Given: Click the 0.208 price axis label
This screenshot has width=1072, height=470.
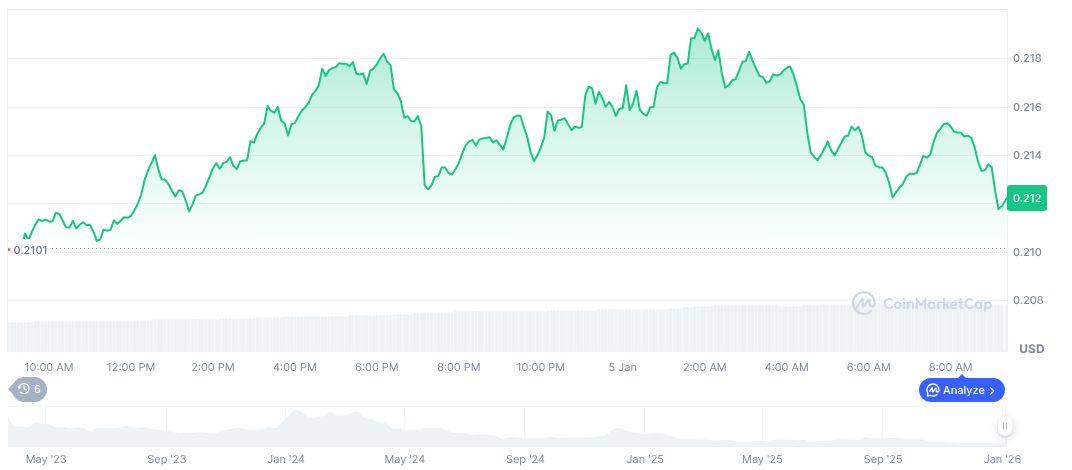Looking at the screenshot, I should (x=1029, y=300).
